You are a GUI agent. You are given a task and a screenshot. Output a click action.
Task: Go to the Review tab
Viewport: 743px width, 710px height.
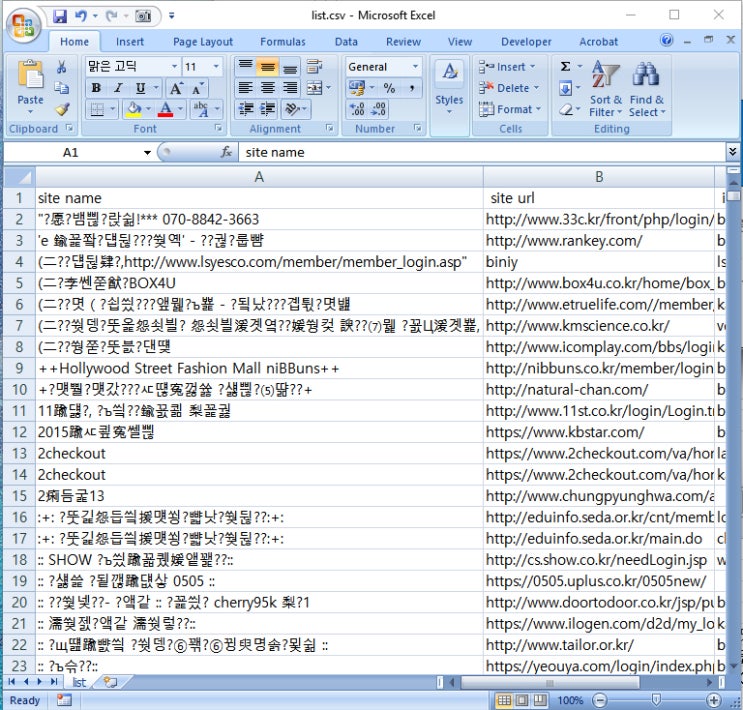pos(403,42)
